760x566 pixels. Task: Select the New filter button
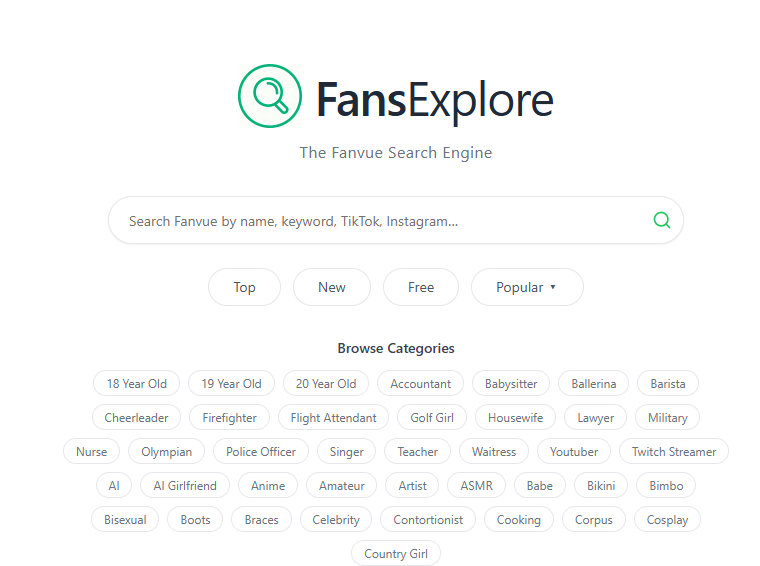click(x=331, y=287)
